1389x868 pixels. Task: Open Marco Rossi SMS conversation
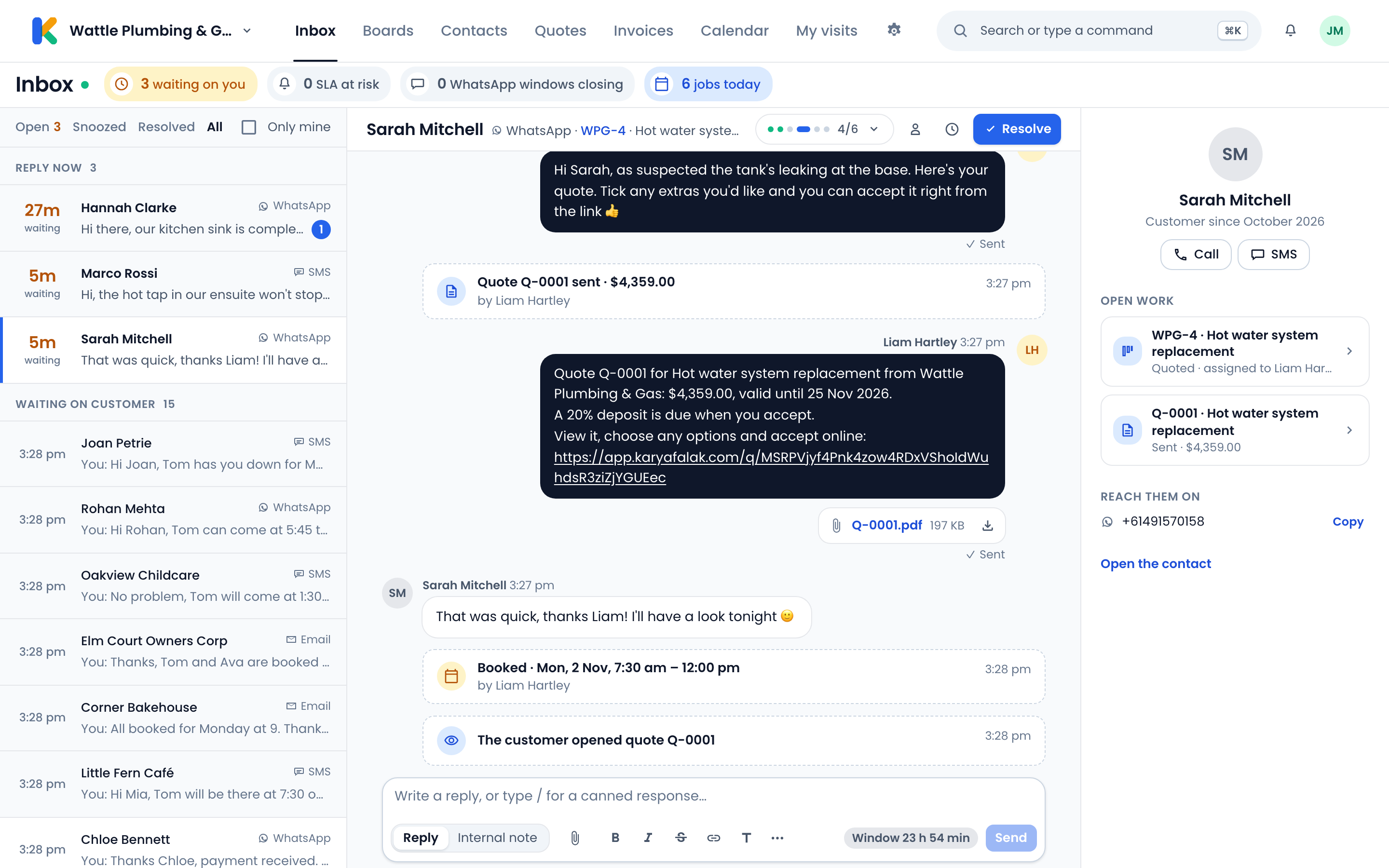173,284
